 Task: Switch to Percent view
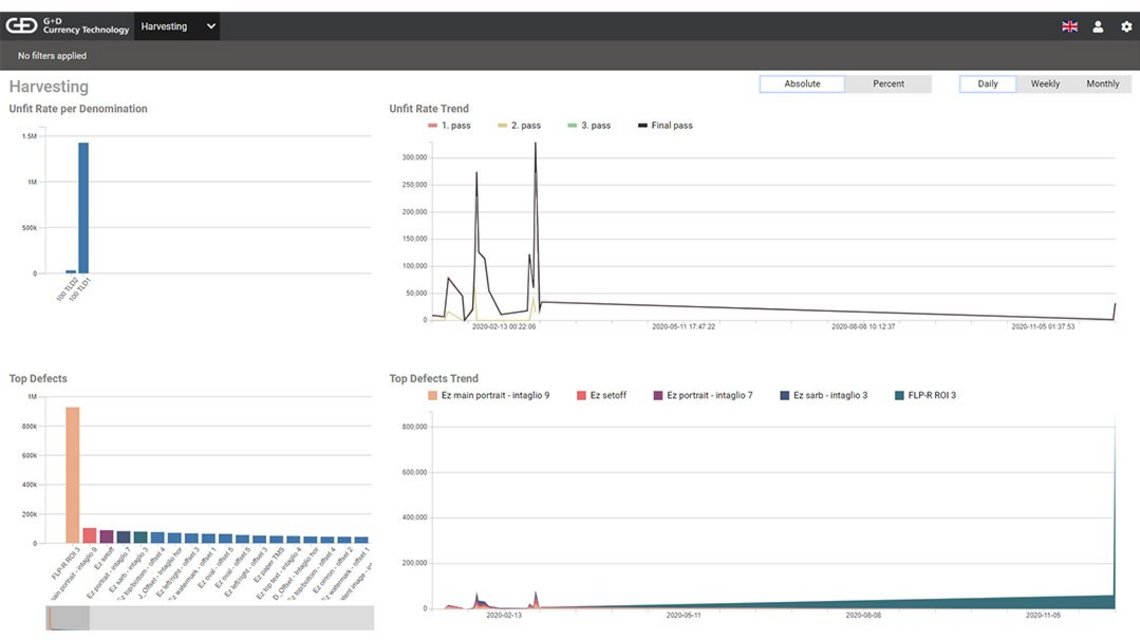tap(888, 84)
